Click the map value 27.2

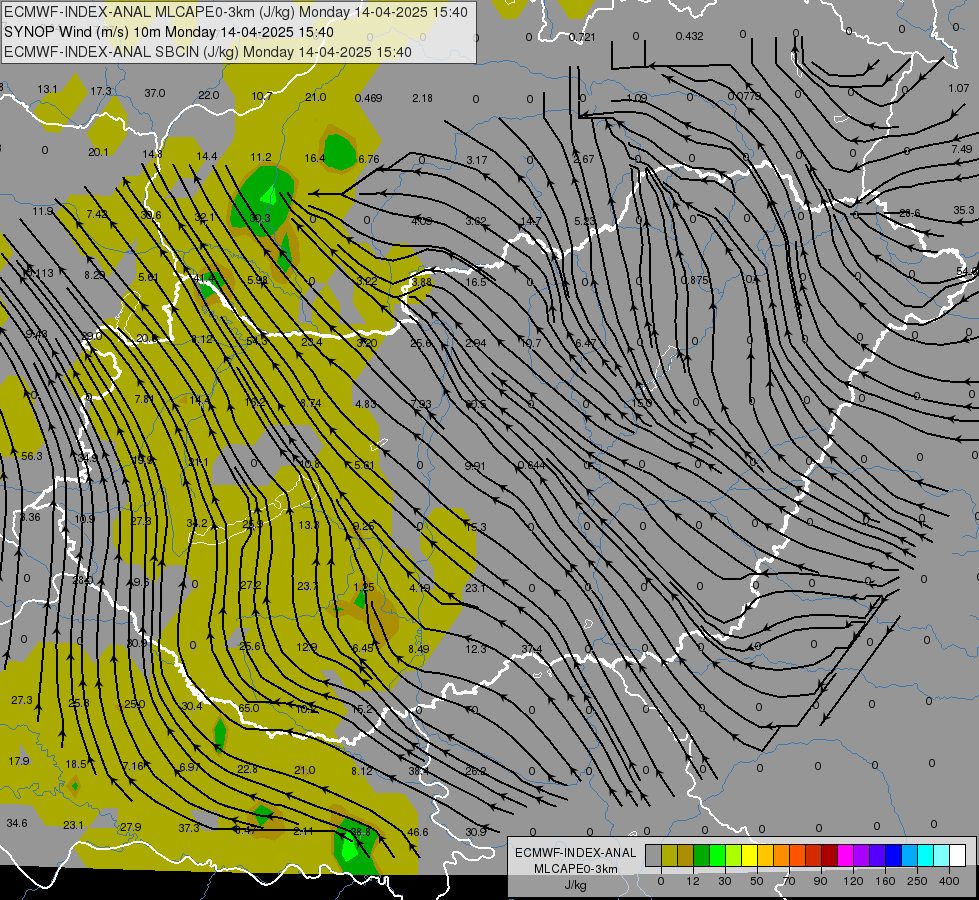[250, 585]
